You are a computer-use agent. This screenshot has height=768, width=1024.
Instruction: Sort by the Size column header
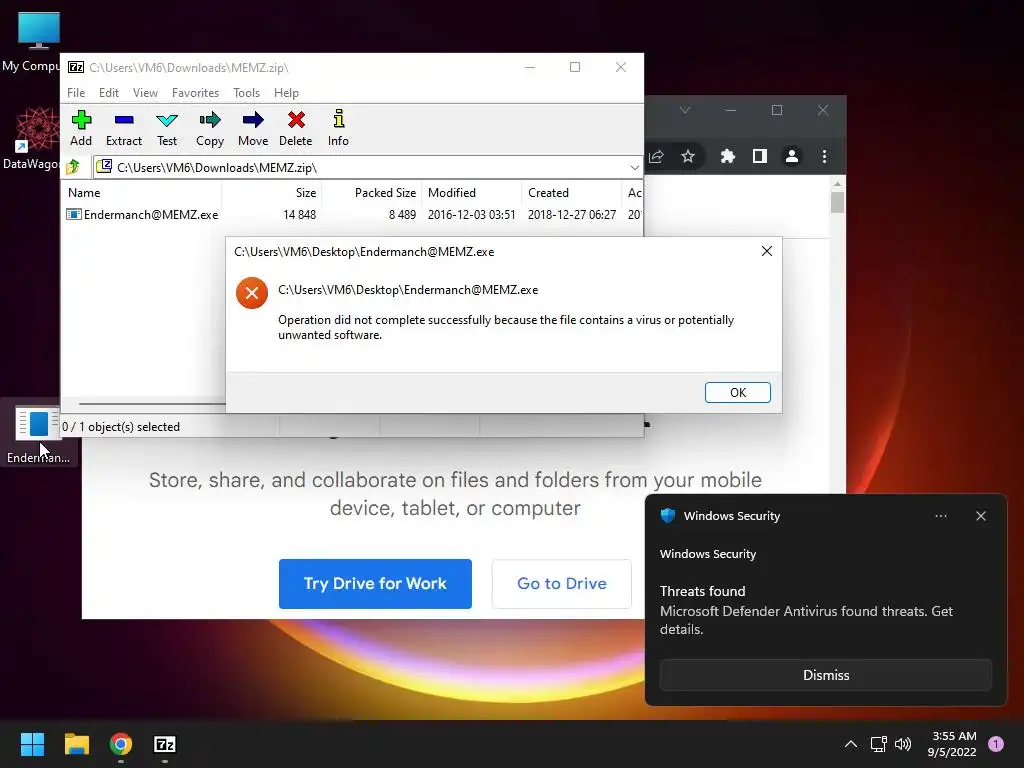coord(272,193)
